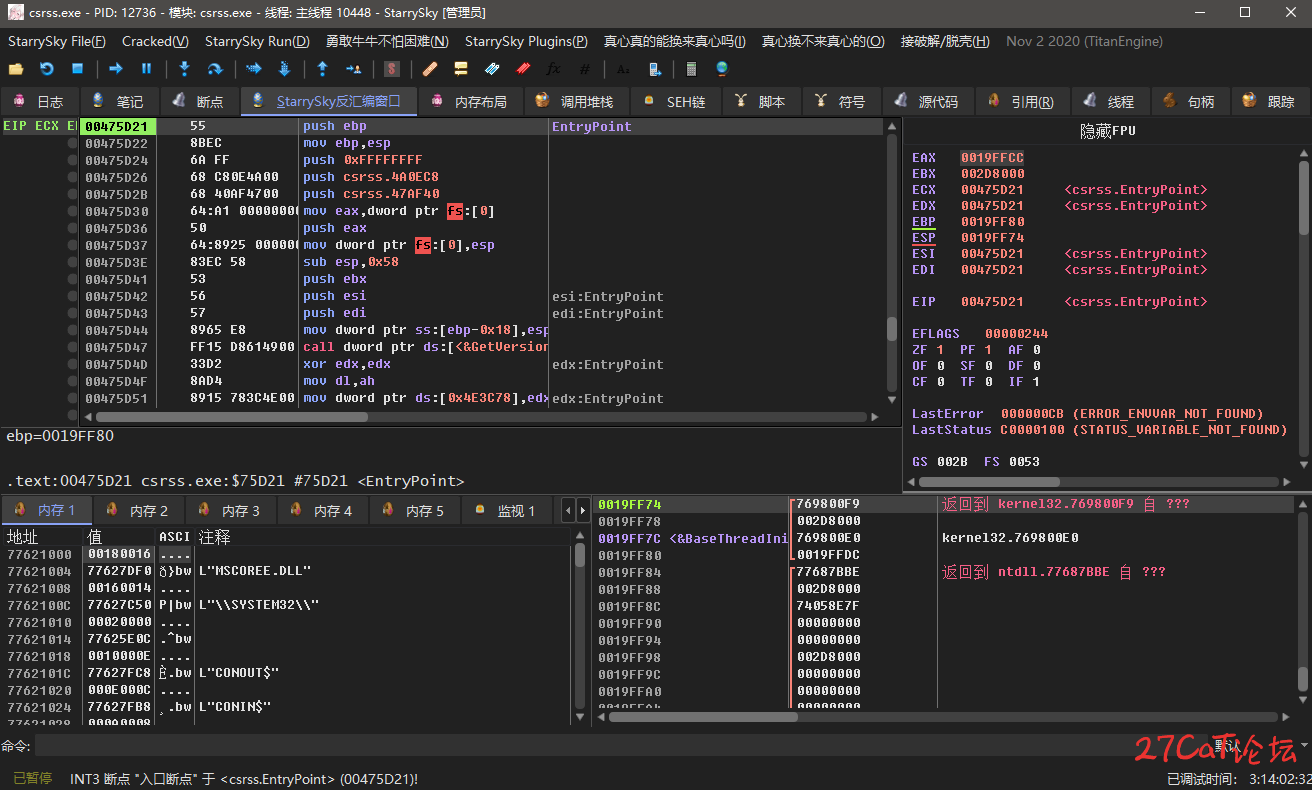This screenshot has width=1312, height=790.
Task: Toggle breakpoint dot at address 00475D51
Action: click(72, 399)
